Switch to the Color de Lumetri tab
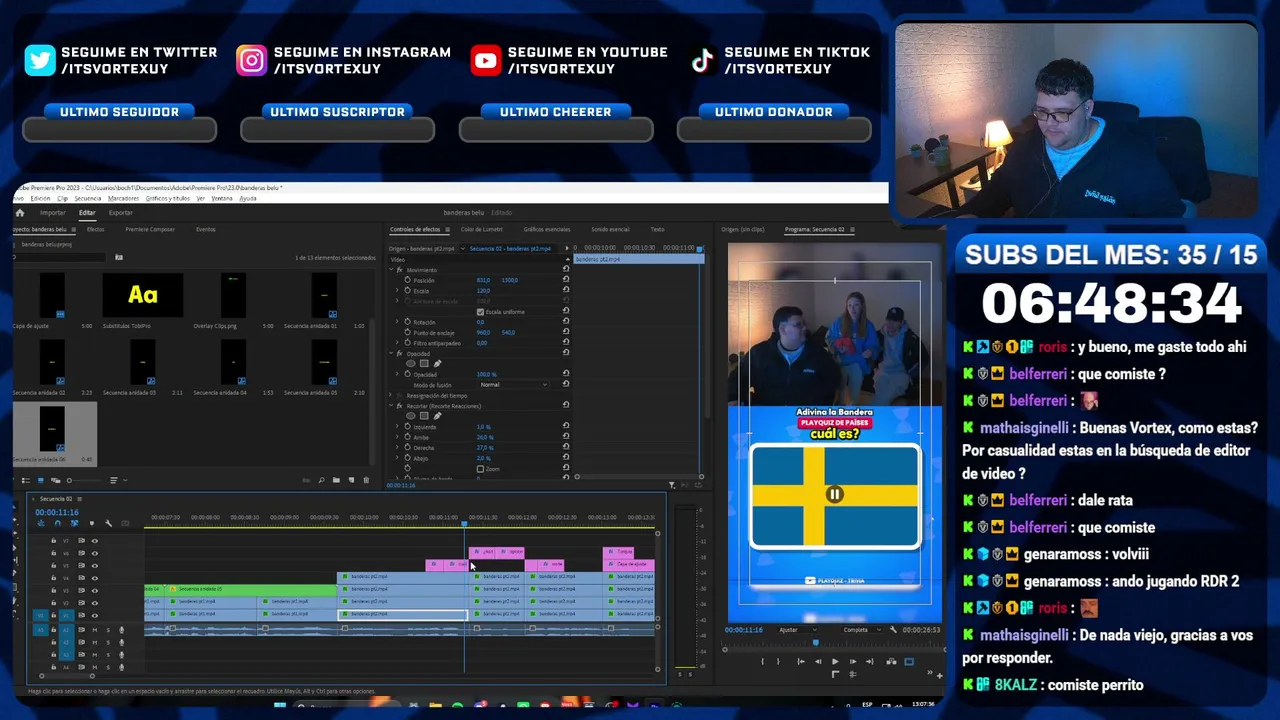 (x=482, y=229)
